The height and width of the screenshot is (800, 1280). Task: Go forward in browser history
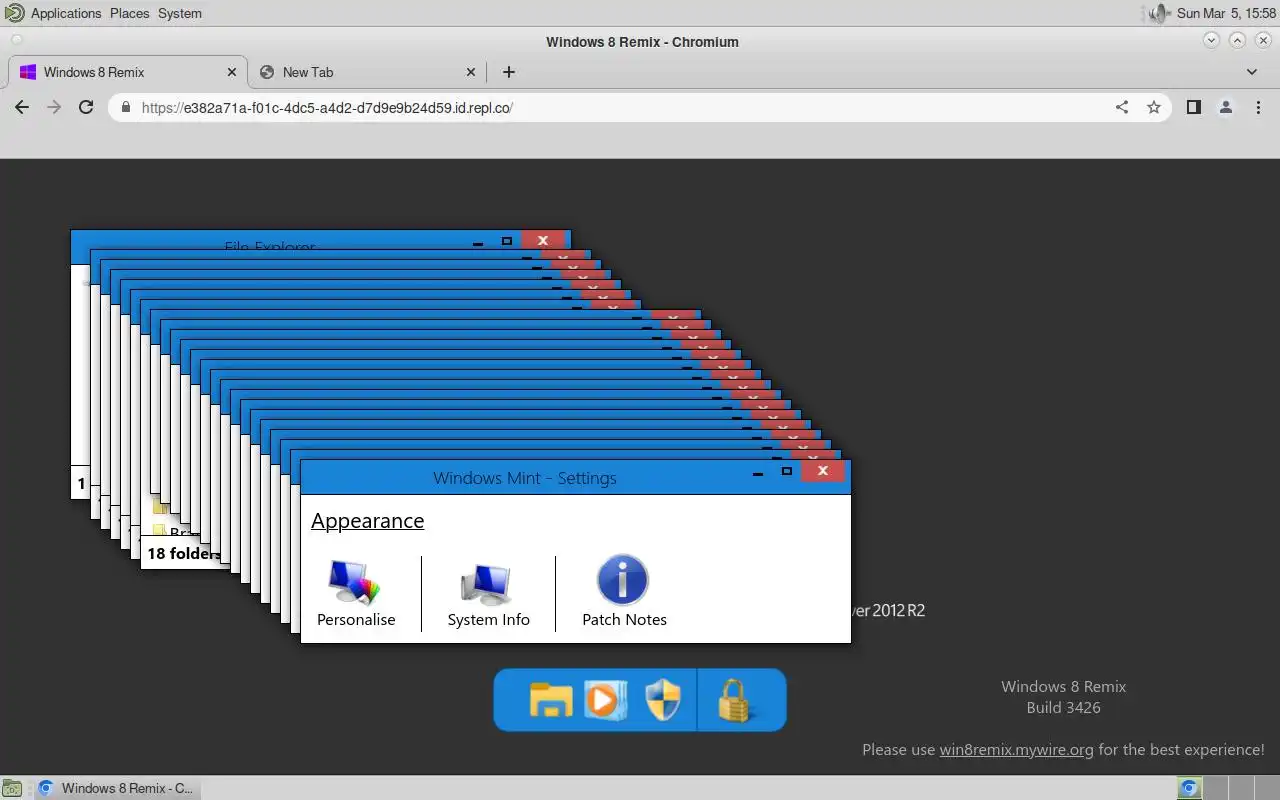(54, 107)
